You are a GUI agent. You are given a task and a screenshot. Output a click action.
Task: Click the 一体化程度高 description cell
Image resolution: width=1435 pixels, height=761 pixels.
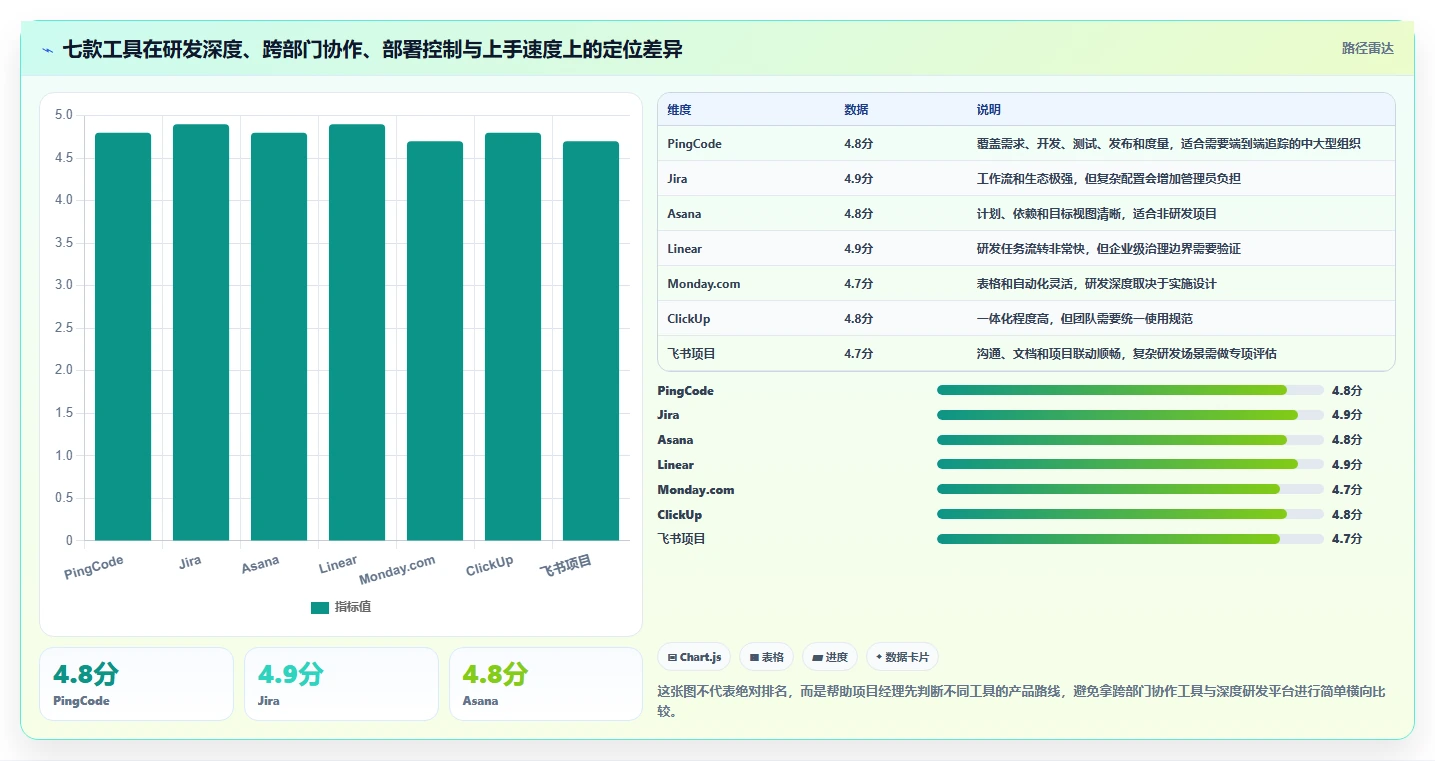tap(1084, 319)
